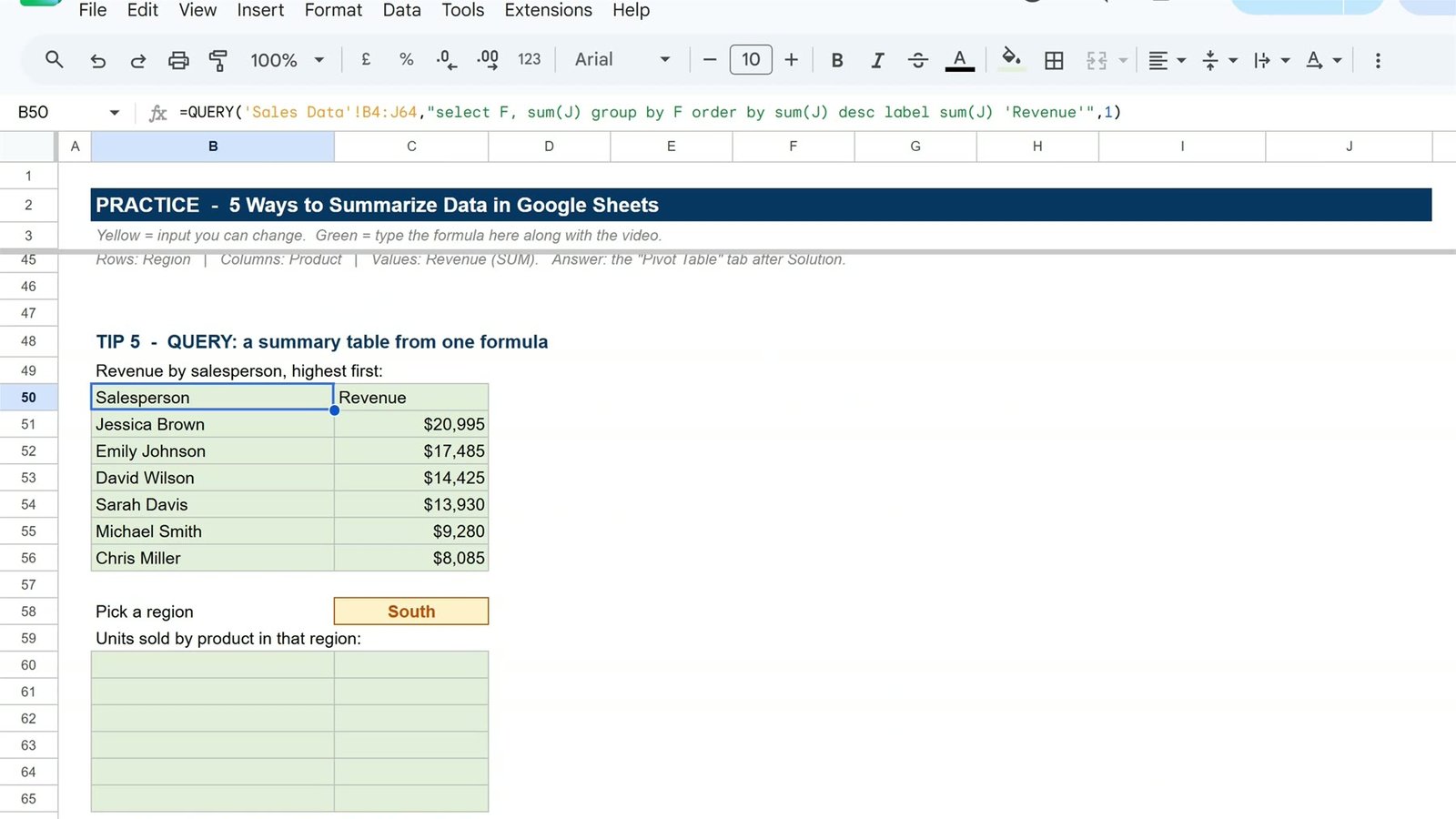Screen dimensions: 1456x819
Task: Select the $17,485 revenue cell
Action: point(411,451)
